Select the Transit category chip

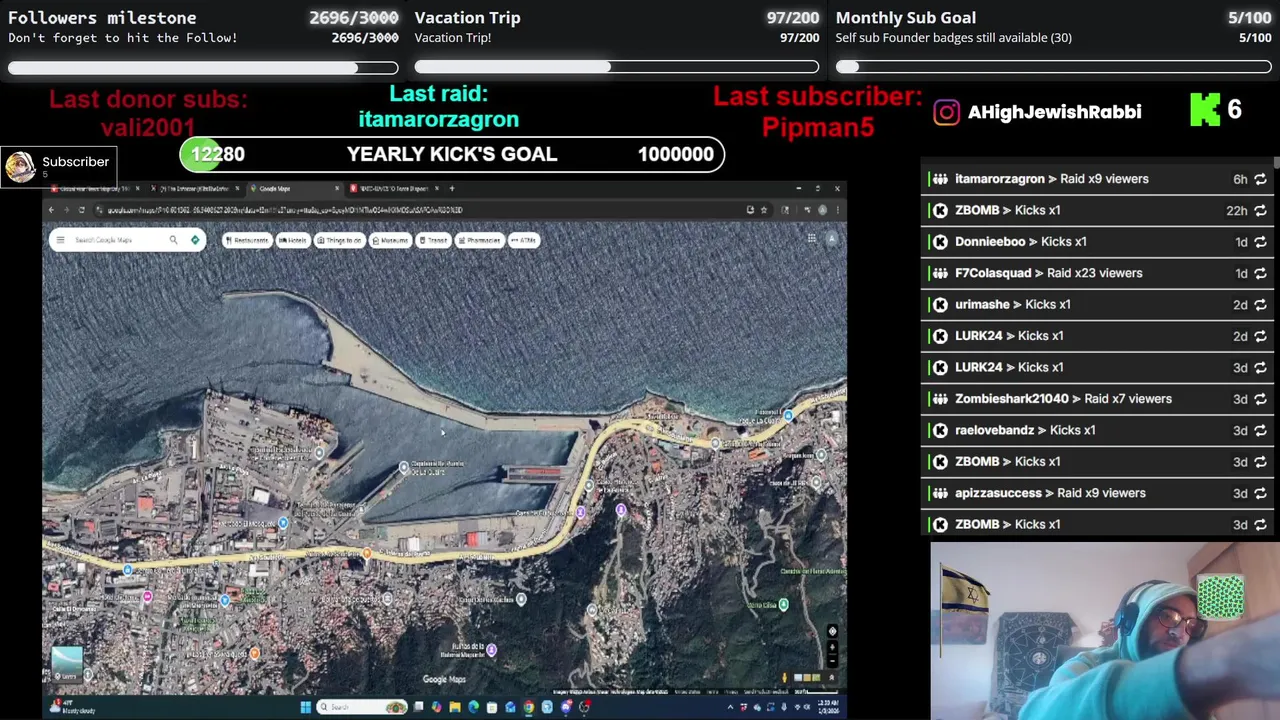click(x=434, y=240)
